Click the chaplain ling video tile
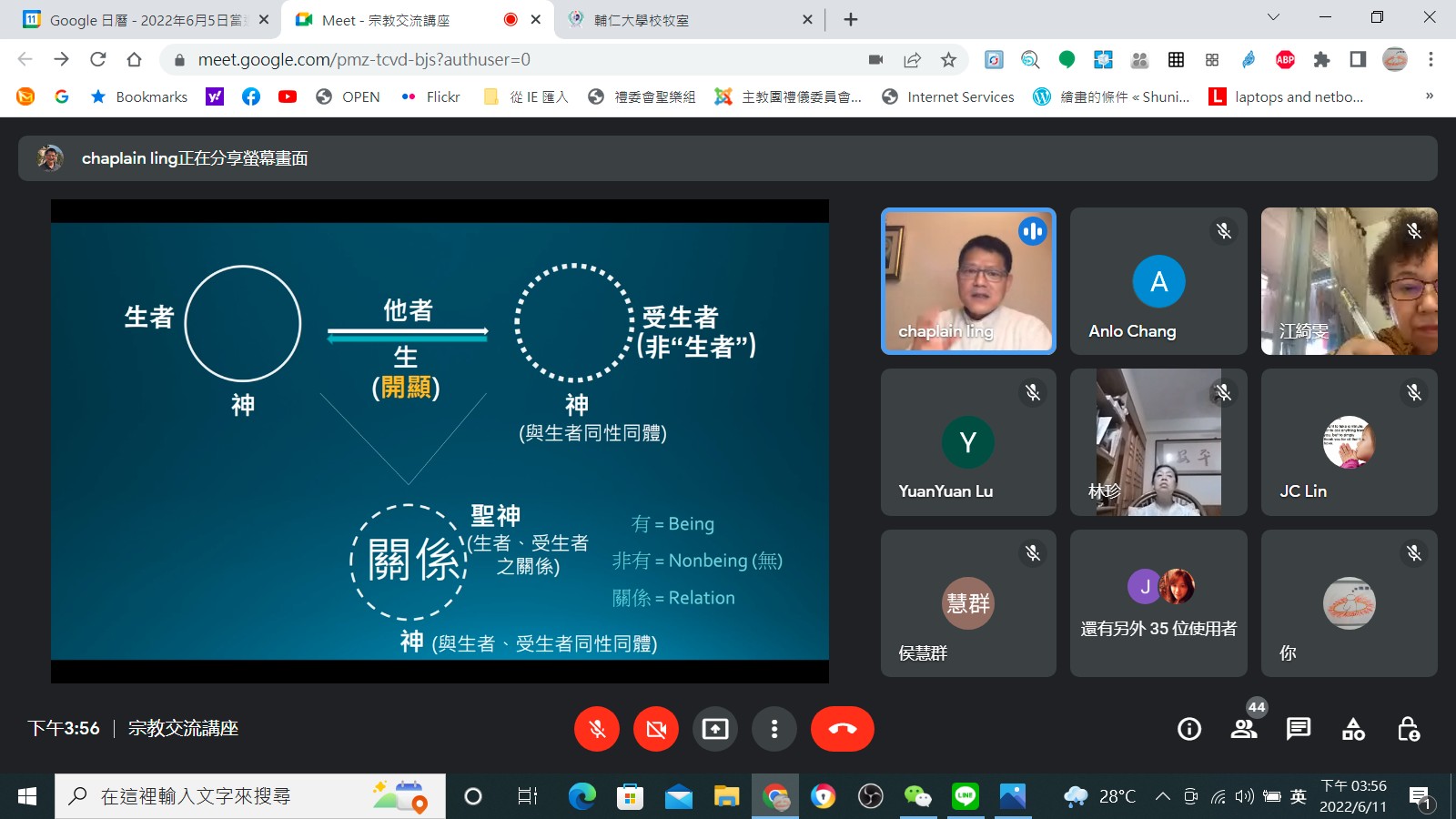 click(x=968, y=281)
